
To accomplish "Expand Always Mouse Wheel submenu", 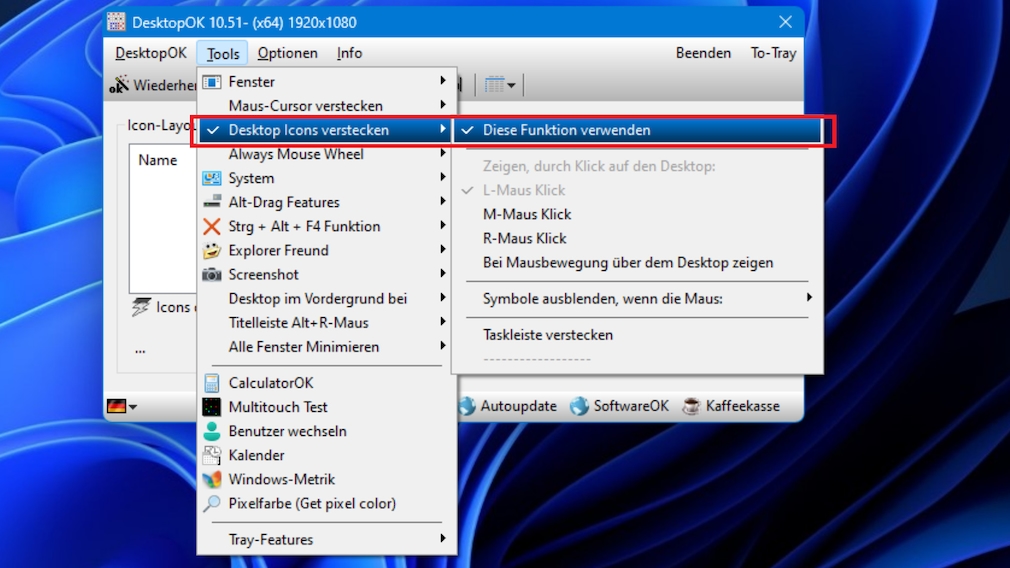I will pos(443,153).
